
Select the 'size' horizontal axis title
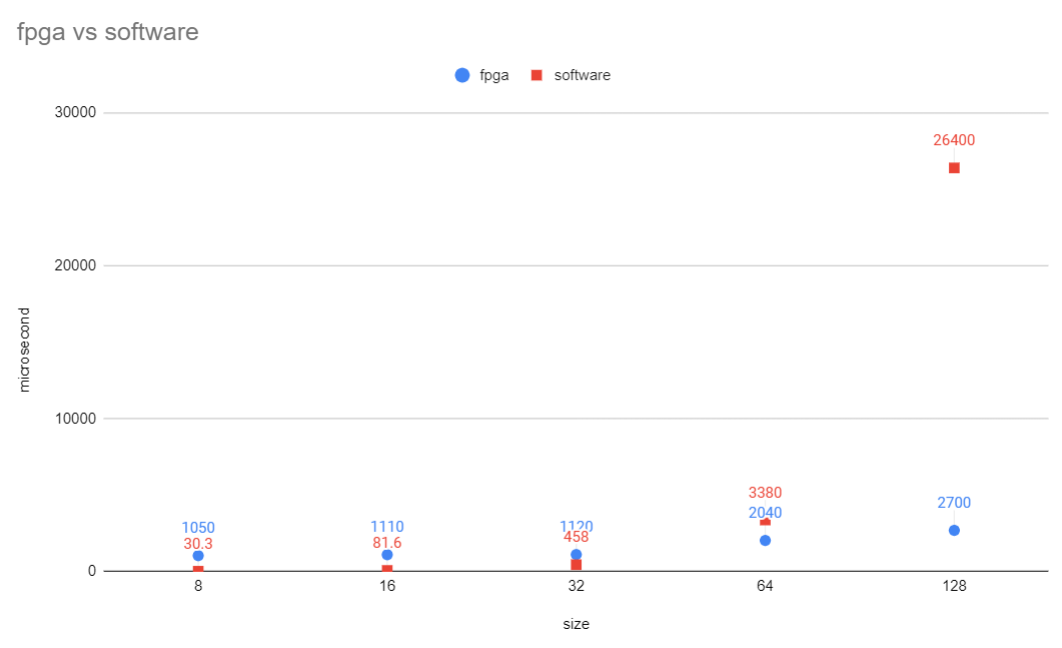point(575,624)
